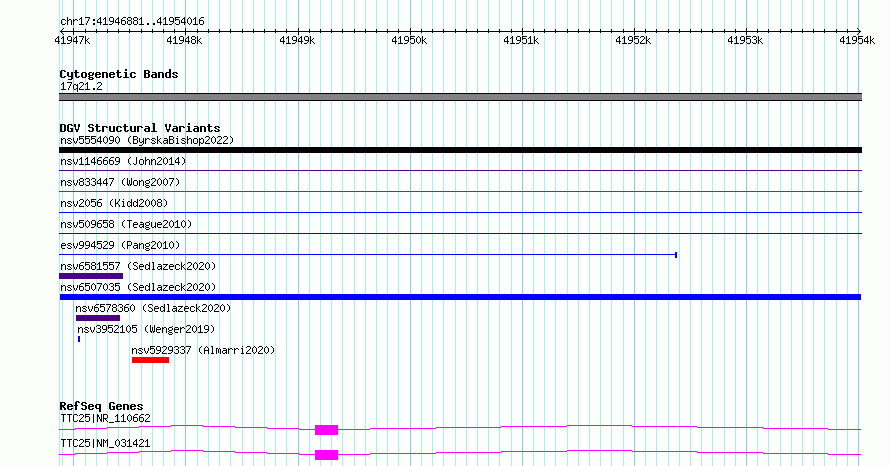Open variant nsv6507035 (Sedlazeck2020) label
Screen dimensions: 890x466
tap(138, 287)
